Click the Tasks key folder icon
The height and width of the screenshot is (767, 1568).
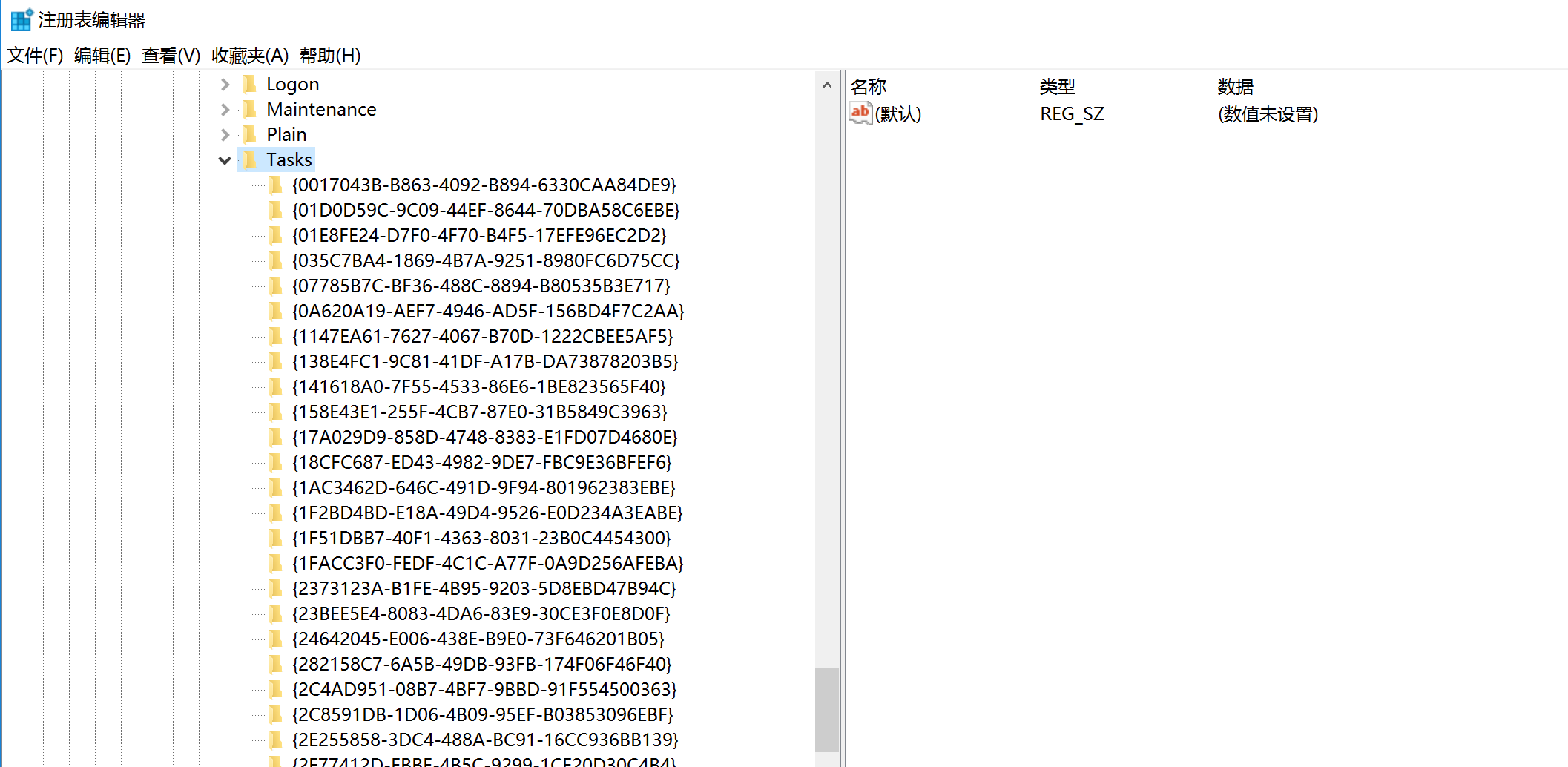251,160
